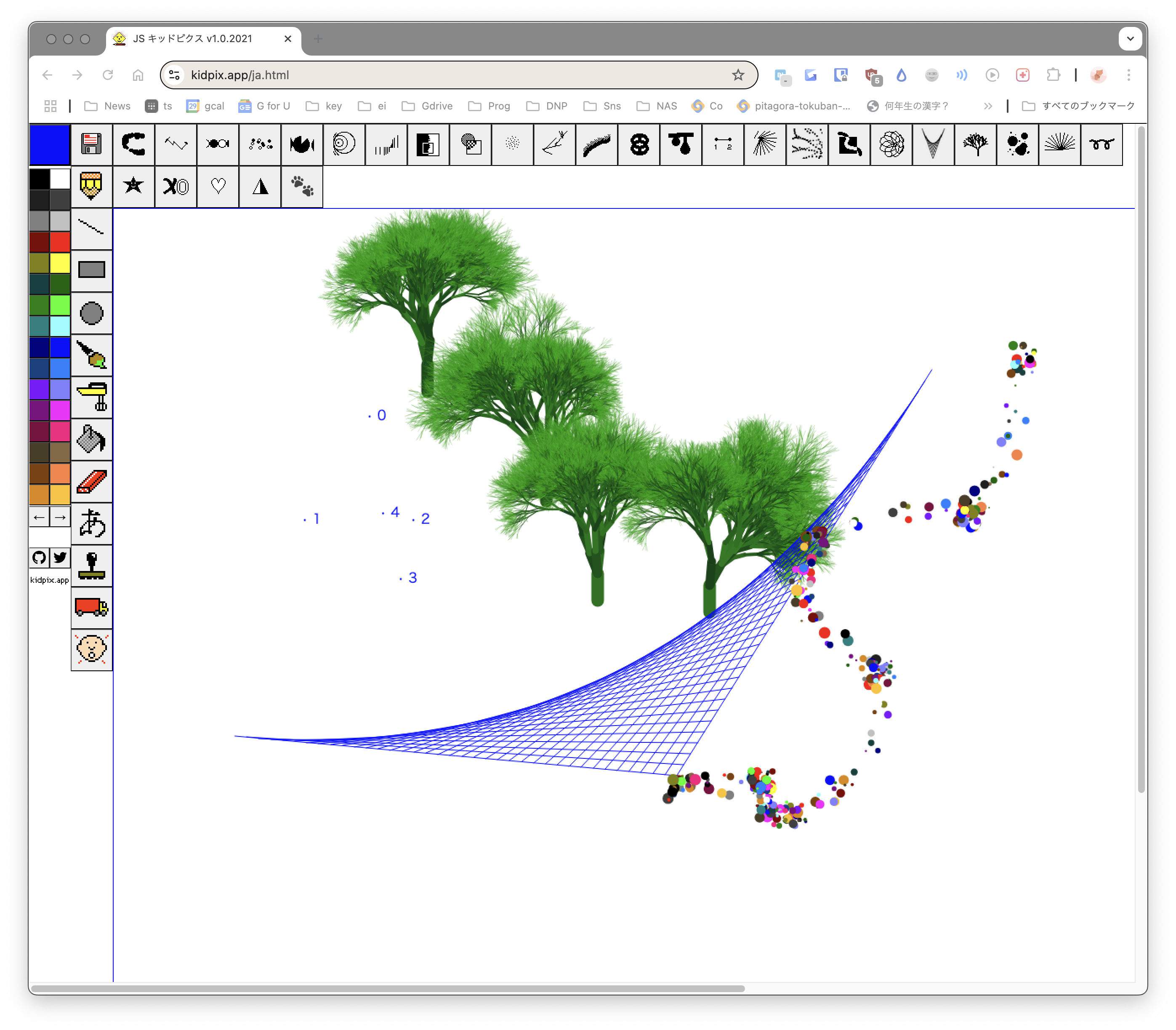Select the paw prints brush option
Screen dimensions: 1176x1030
pos(302,186)
